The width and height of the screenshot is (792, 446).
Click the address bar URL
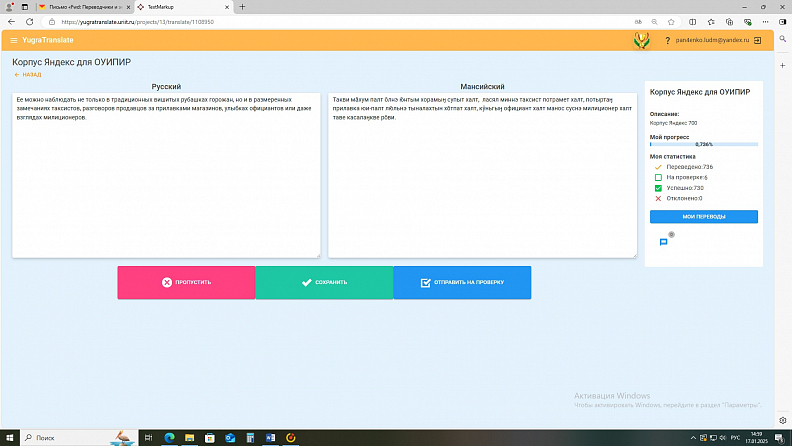click(x=137, y=22)
